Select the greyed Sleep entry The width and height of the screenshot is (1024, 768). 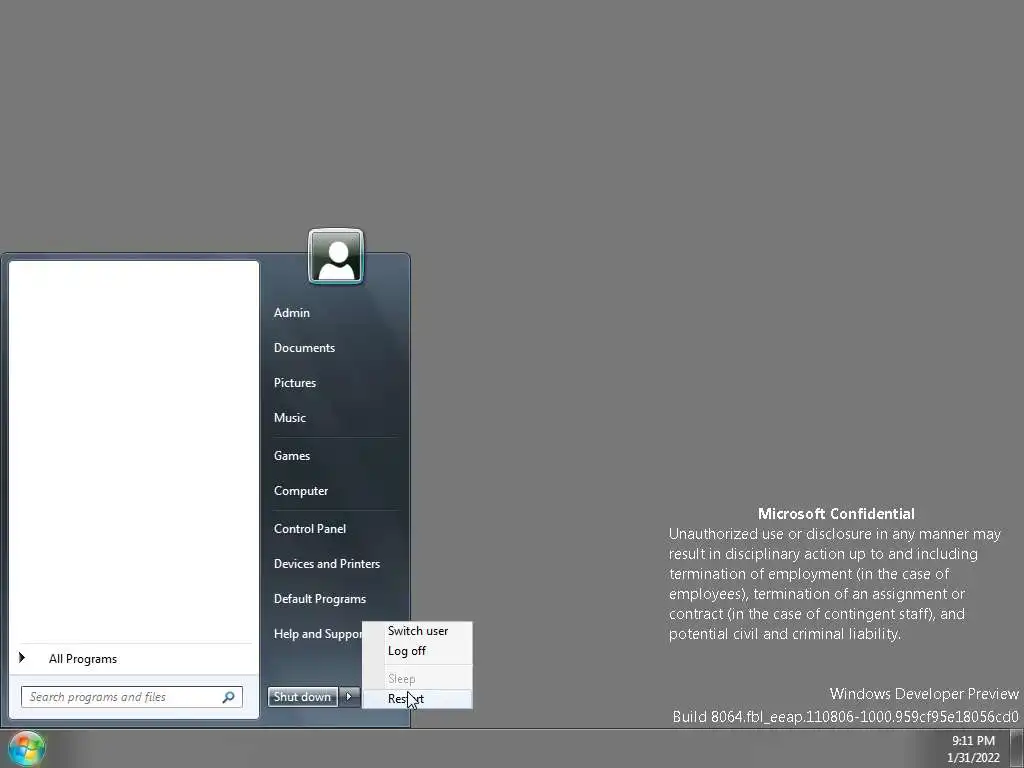pos(417,679)
